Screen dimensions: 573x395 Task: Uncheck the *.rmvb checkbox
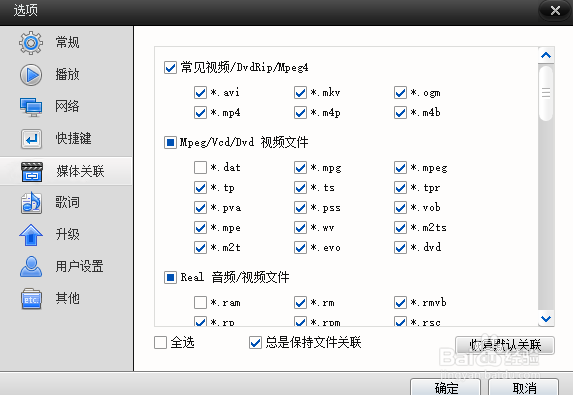point(401,303)
